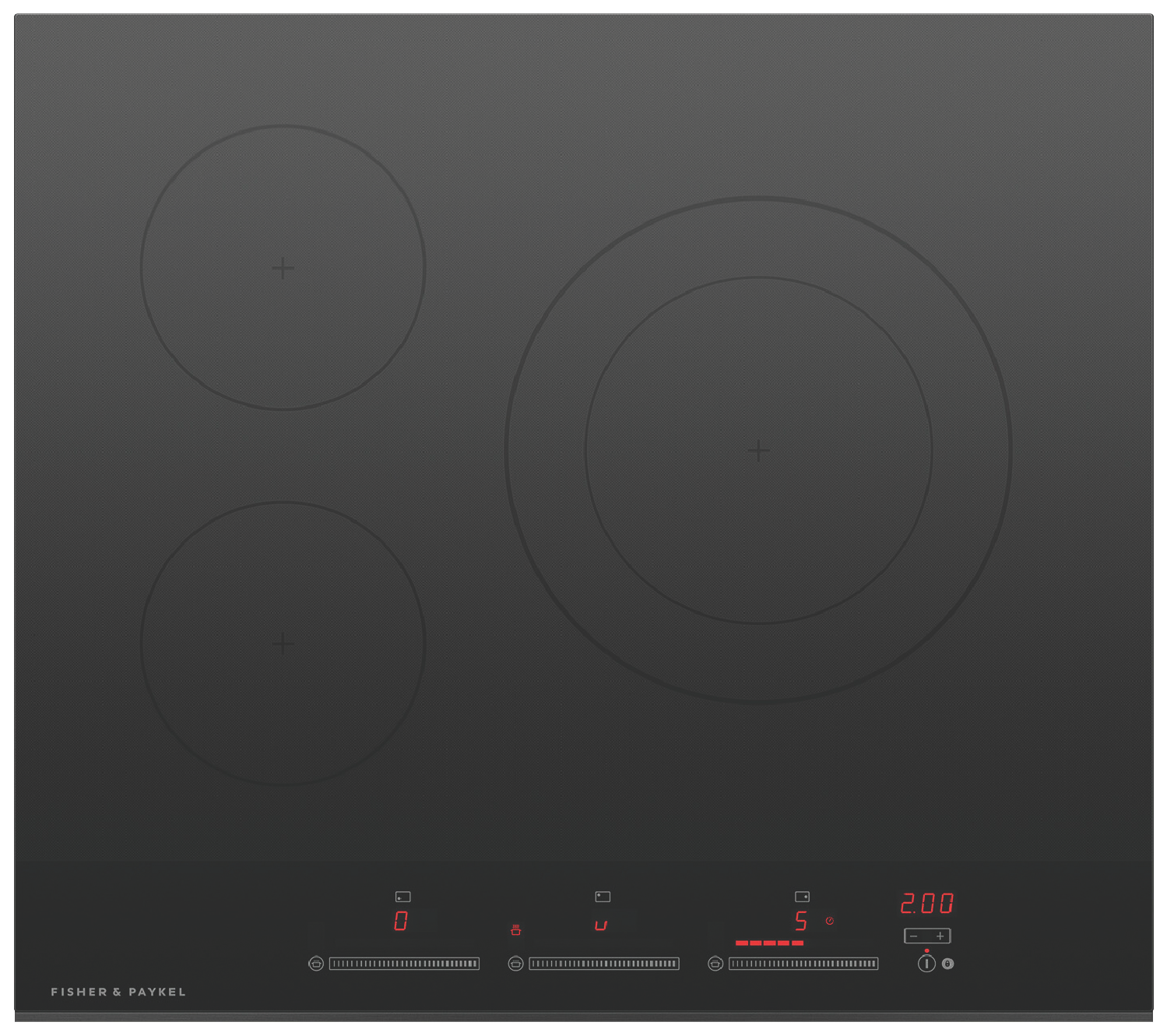Tap the power on/off button

[x=926, y=964]
